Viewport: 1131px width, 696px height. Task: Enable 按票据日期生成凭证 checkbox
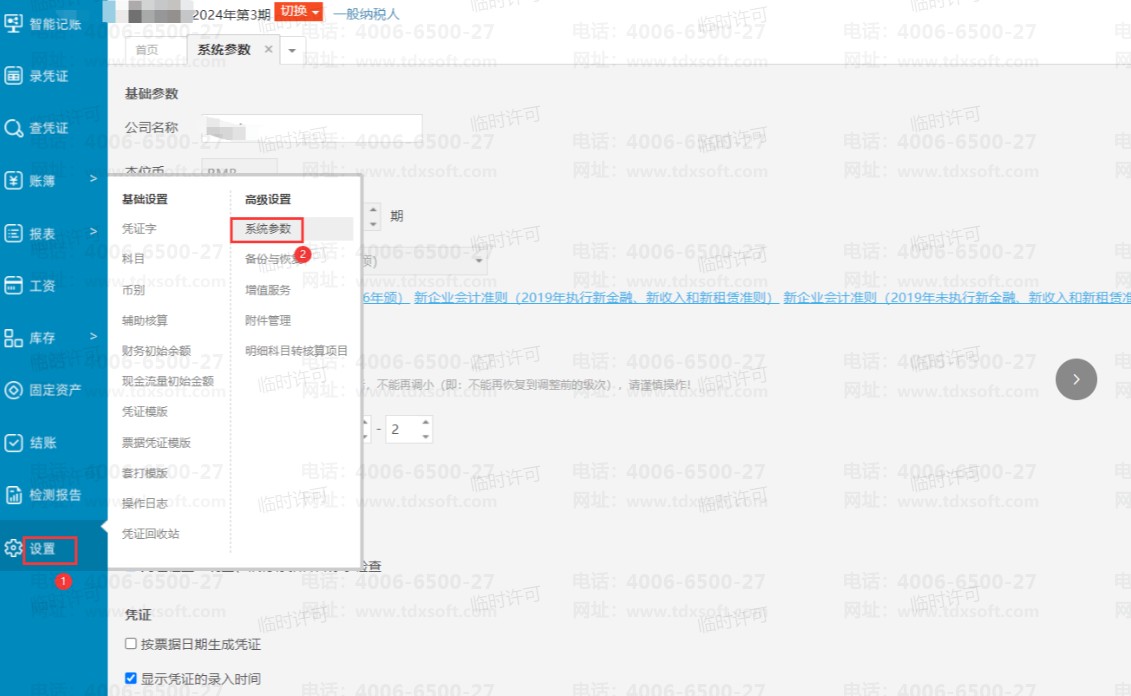131,644
